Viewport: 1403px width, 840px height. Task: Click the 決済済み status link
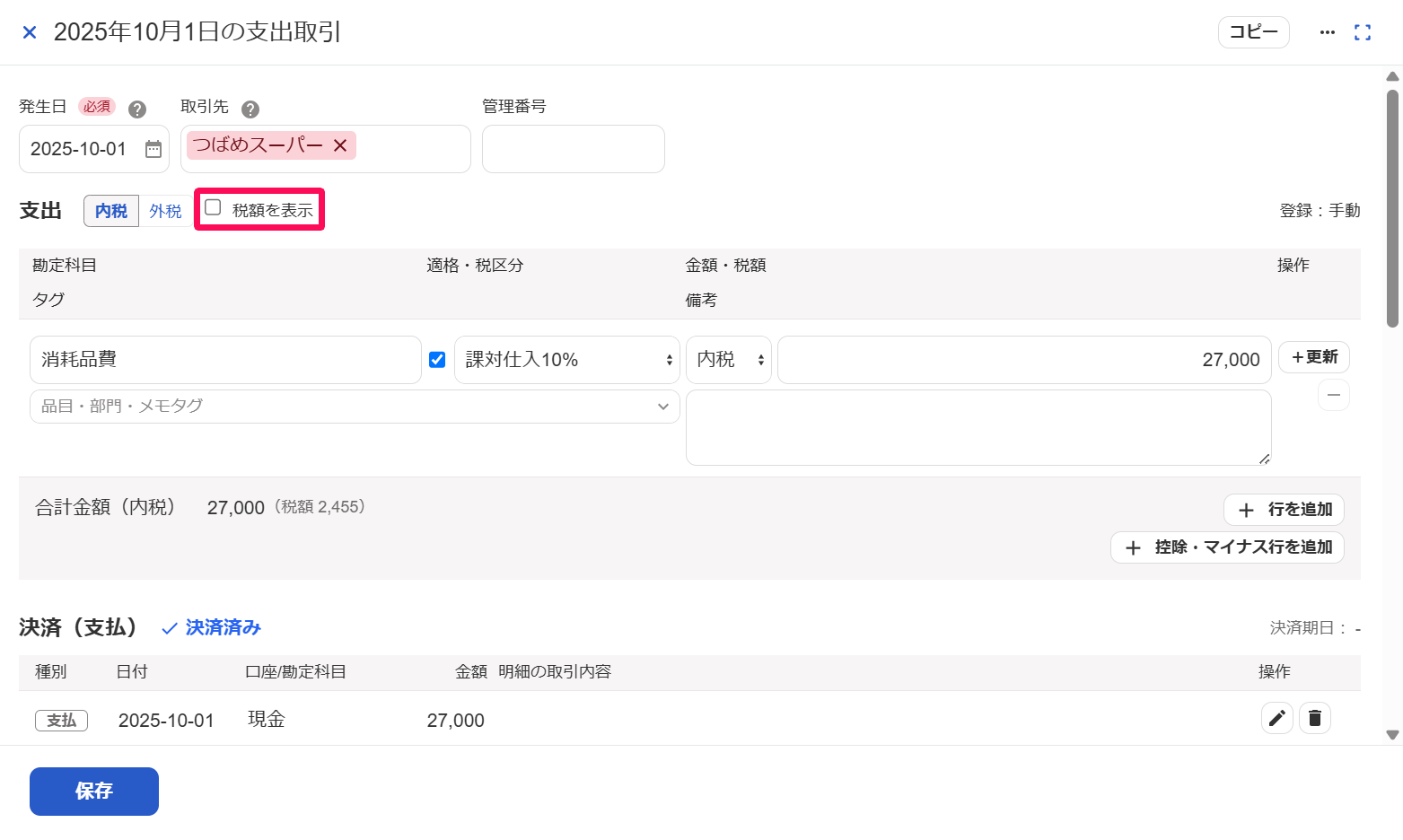tap(211, 627)
